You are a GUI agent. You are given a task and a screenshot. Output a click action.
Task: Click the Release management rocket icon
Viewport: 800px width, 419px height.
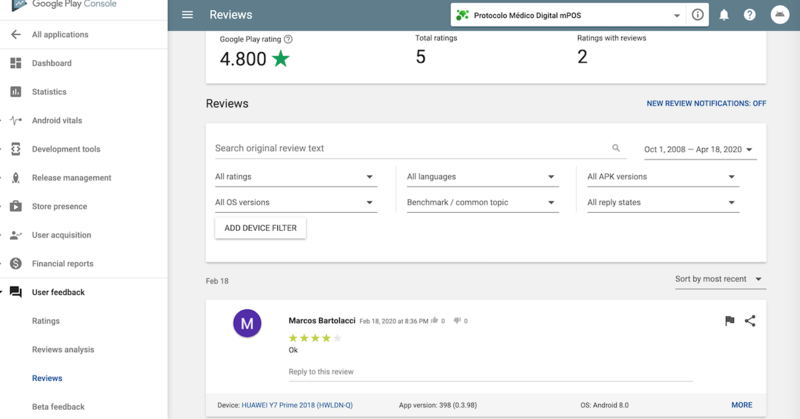click(16, 178)
